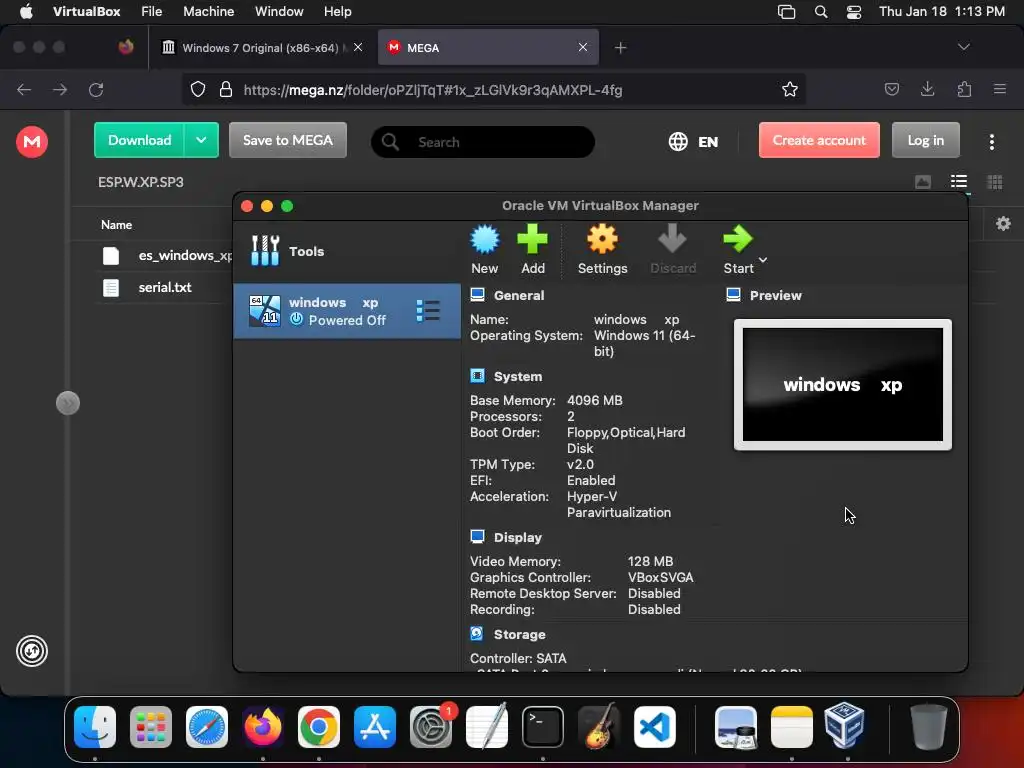Open VM Settings gear icon

click(x=602, y=249)
